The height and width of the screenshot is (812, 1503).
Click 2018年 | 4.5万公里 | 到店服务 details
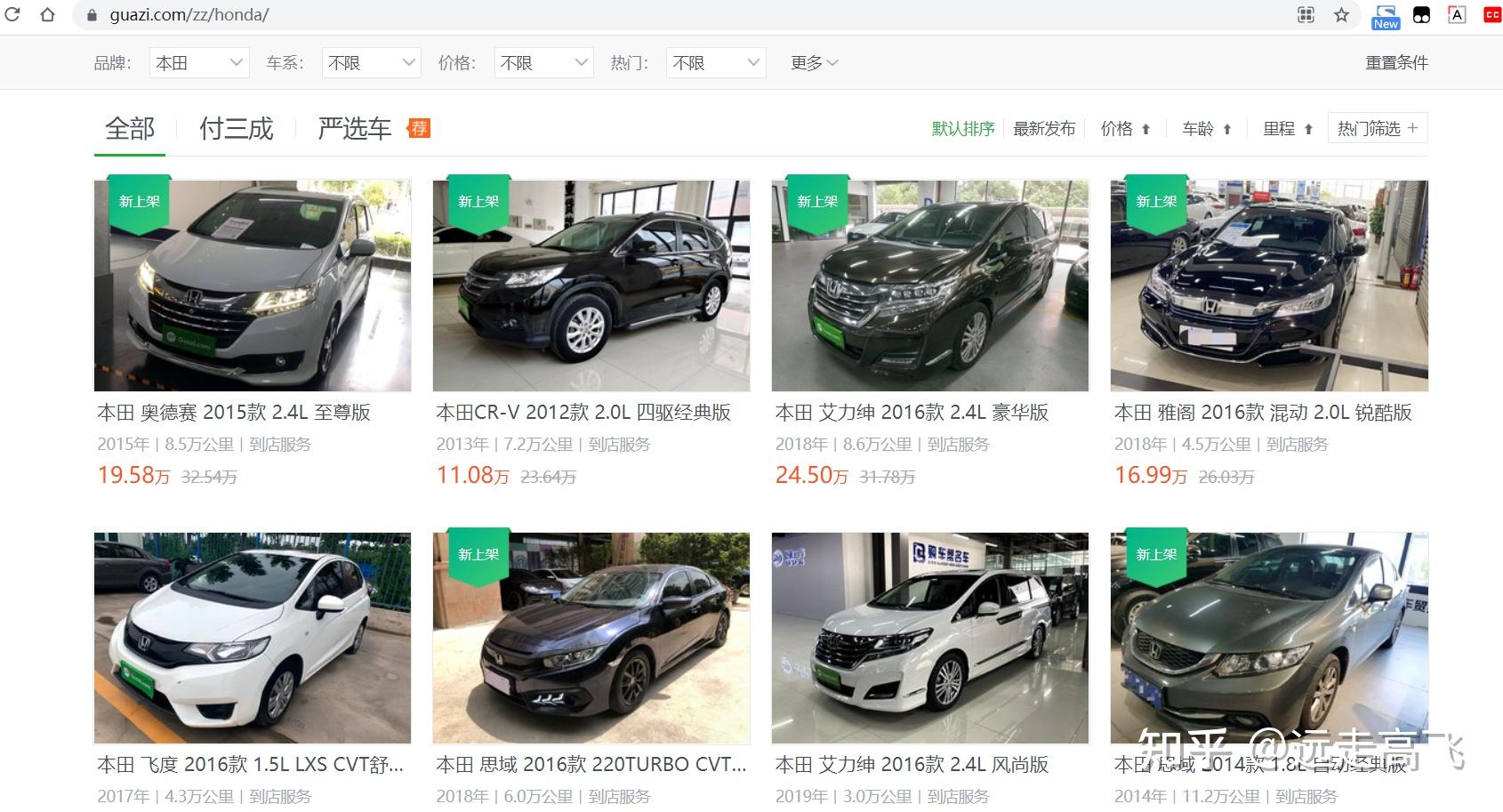(1221, 444)
